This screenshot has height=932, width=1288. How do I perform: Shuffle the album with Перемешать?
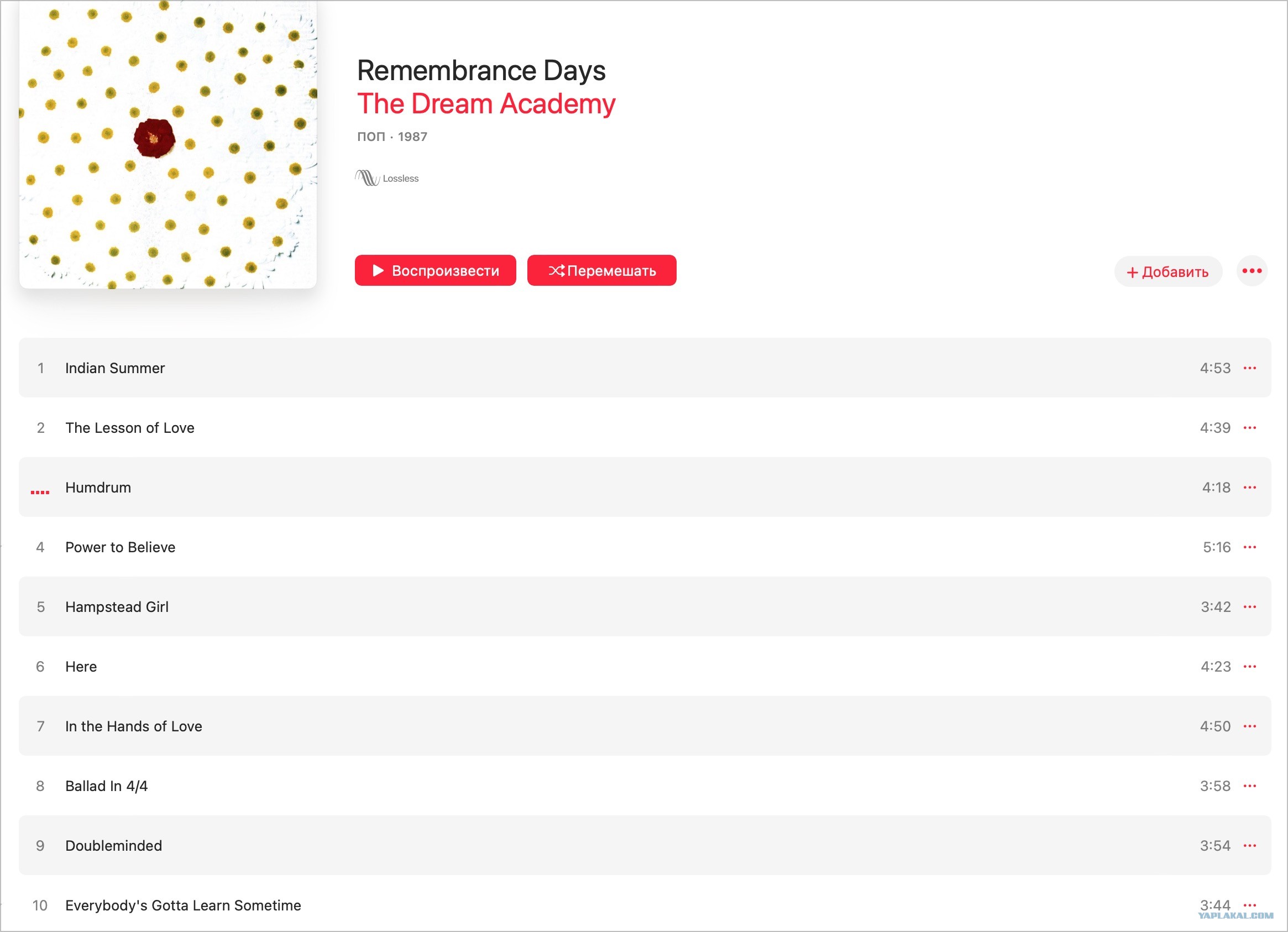[x=601, y=270]
